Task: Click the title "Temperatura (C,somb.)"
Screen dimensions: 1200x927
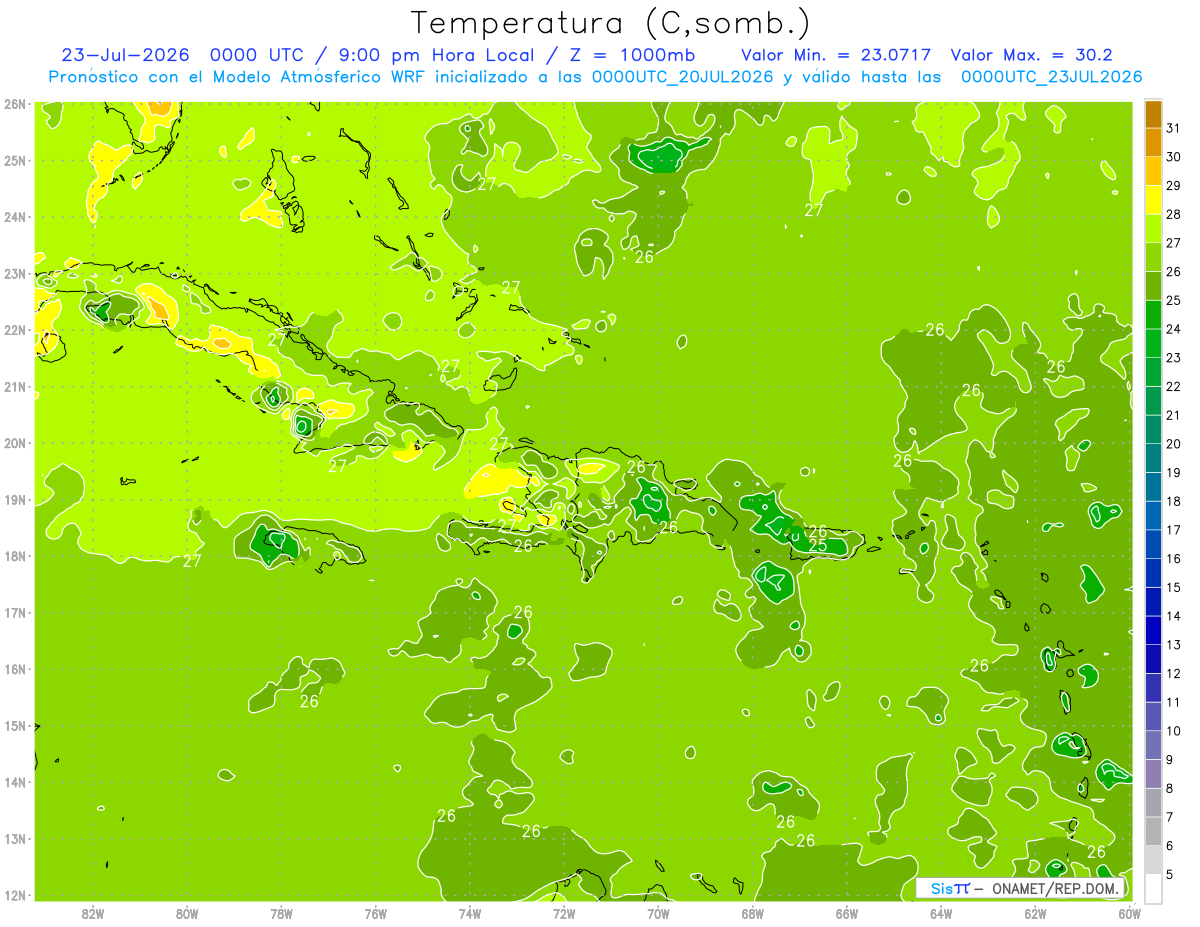Action: click(x=611, y=24)
